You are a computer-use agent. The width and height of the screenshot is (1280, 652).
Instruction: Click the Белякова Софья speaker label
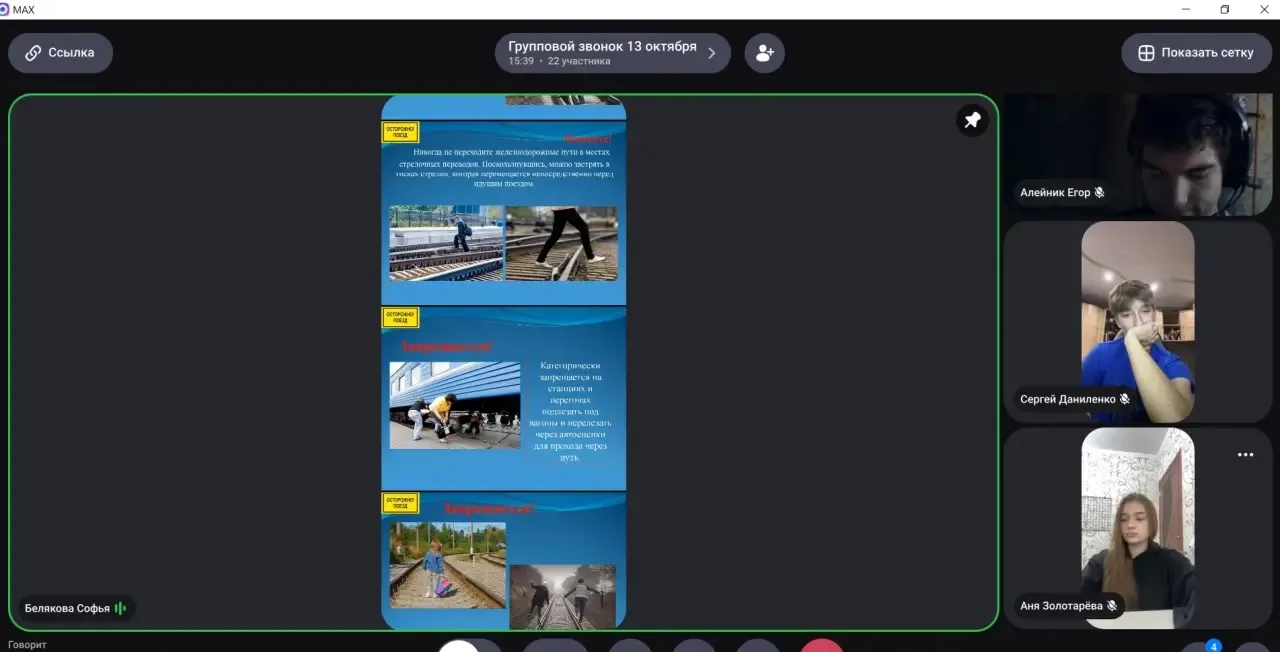tap(67, 608)
